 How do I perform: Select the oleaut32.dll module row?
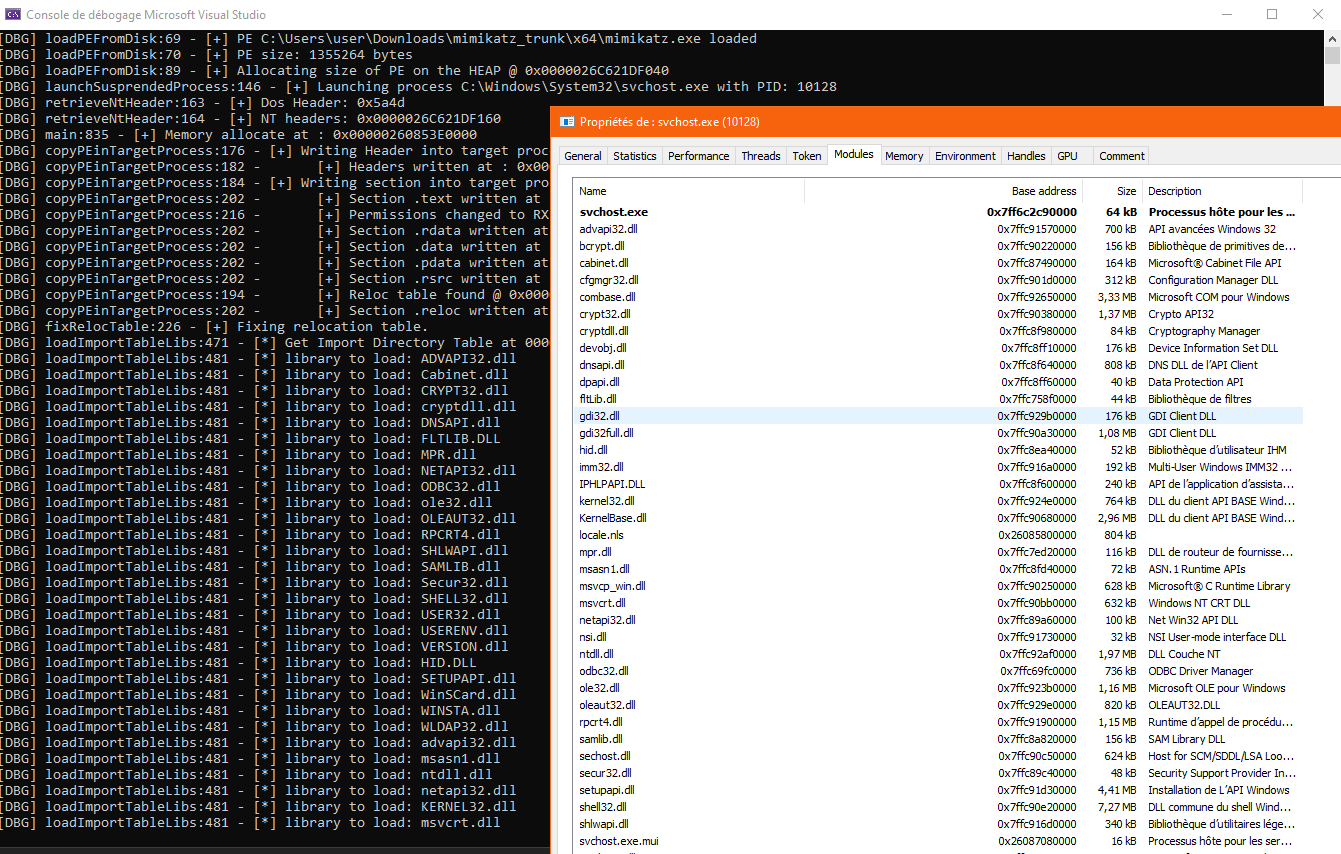click(938, 705)
